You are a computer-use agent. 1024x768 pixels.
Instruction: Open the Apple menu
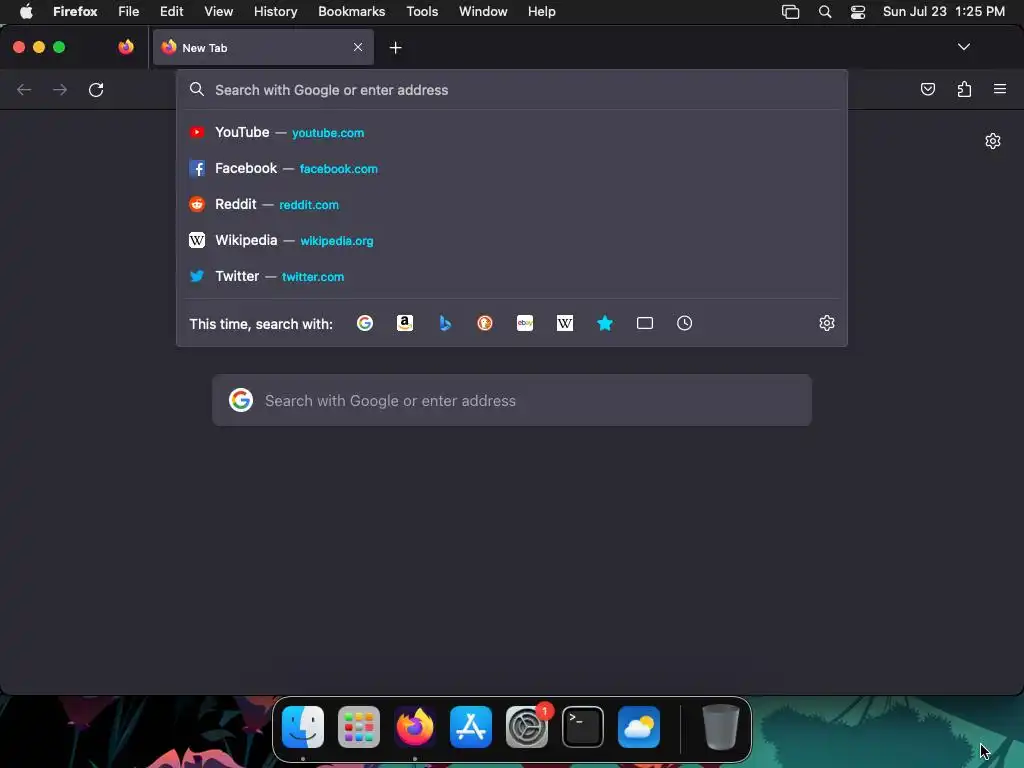26,12
